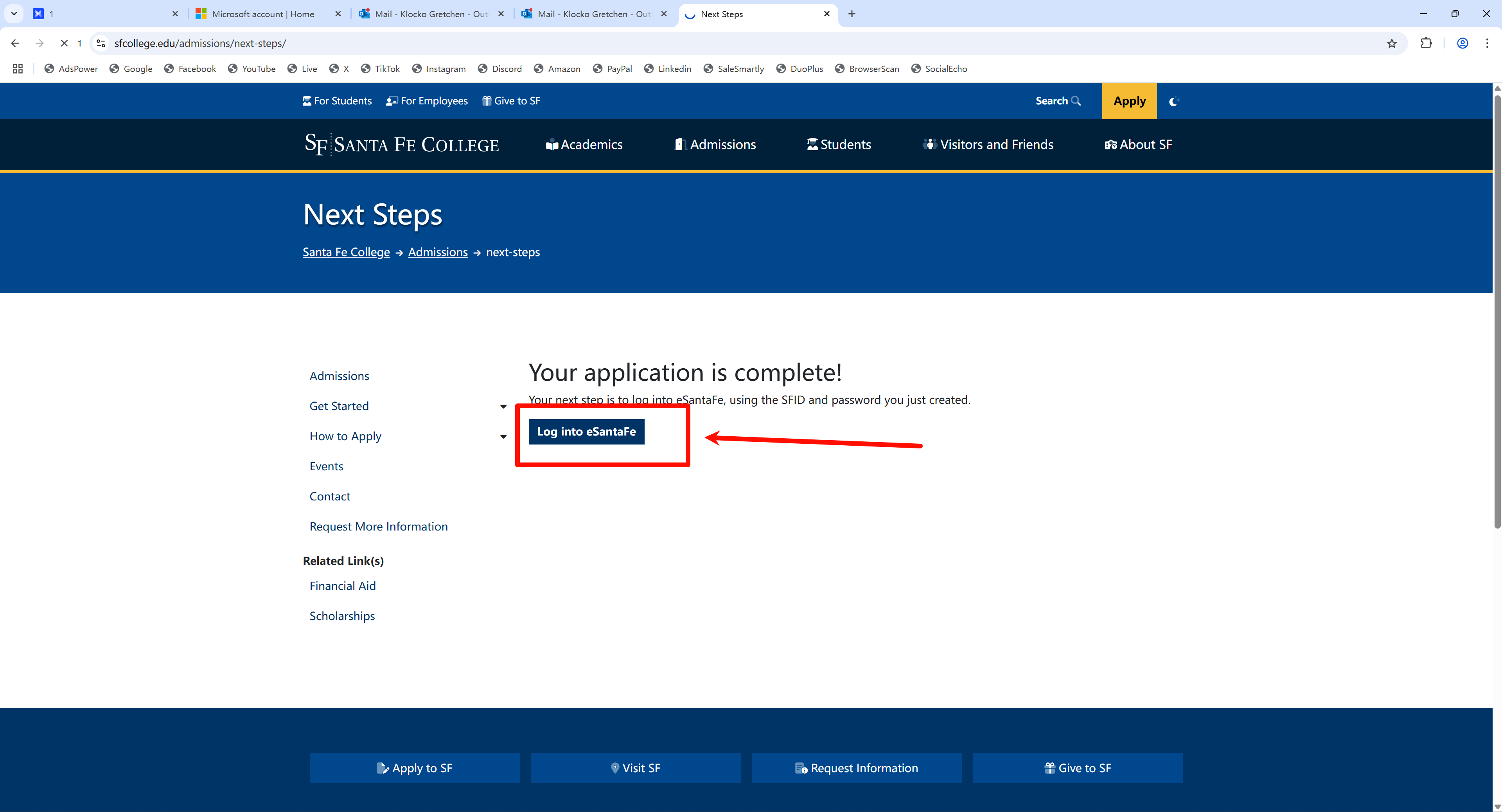Click Give to SF in top bar
The height and width of the screenshot is (812, 1502).
click(x=511, y=101)
